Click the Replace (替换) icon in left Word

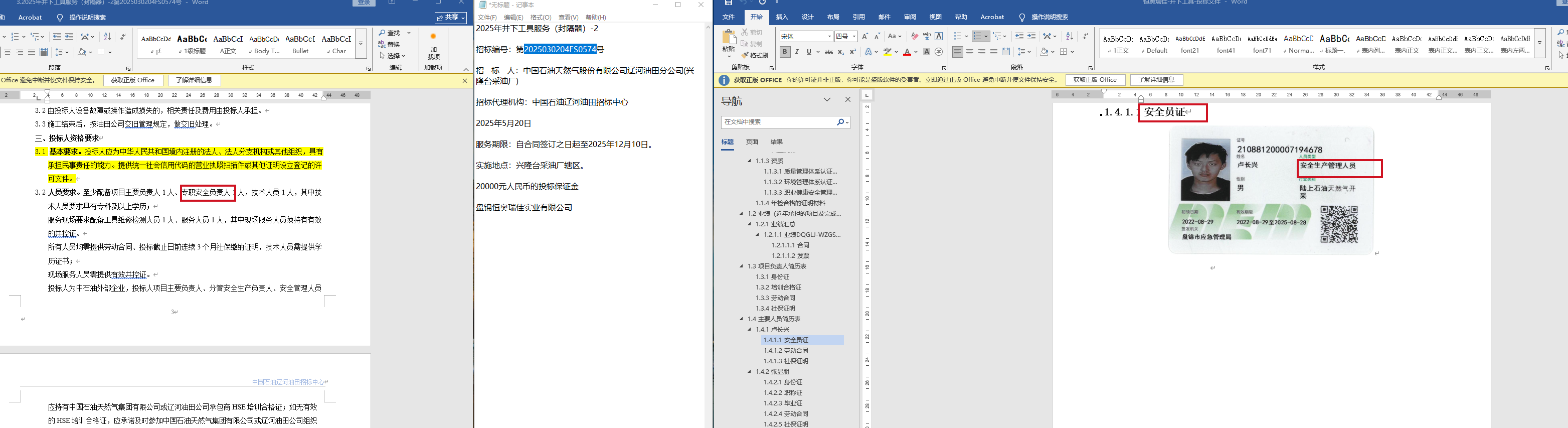389,45
